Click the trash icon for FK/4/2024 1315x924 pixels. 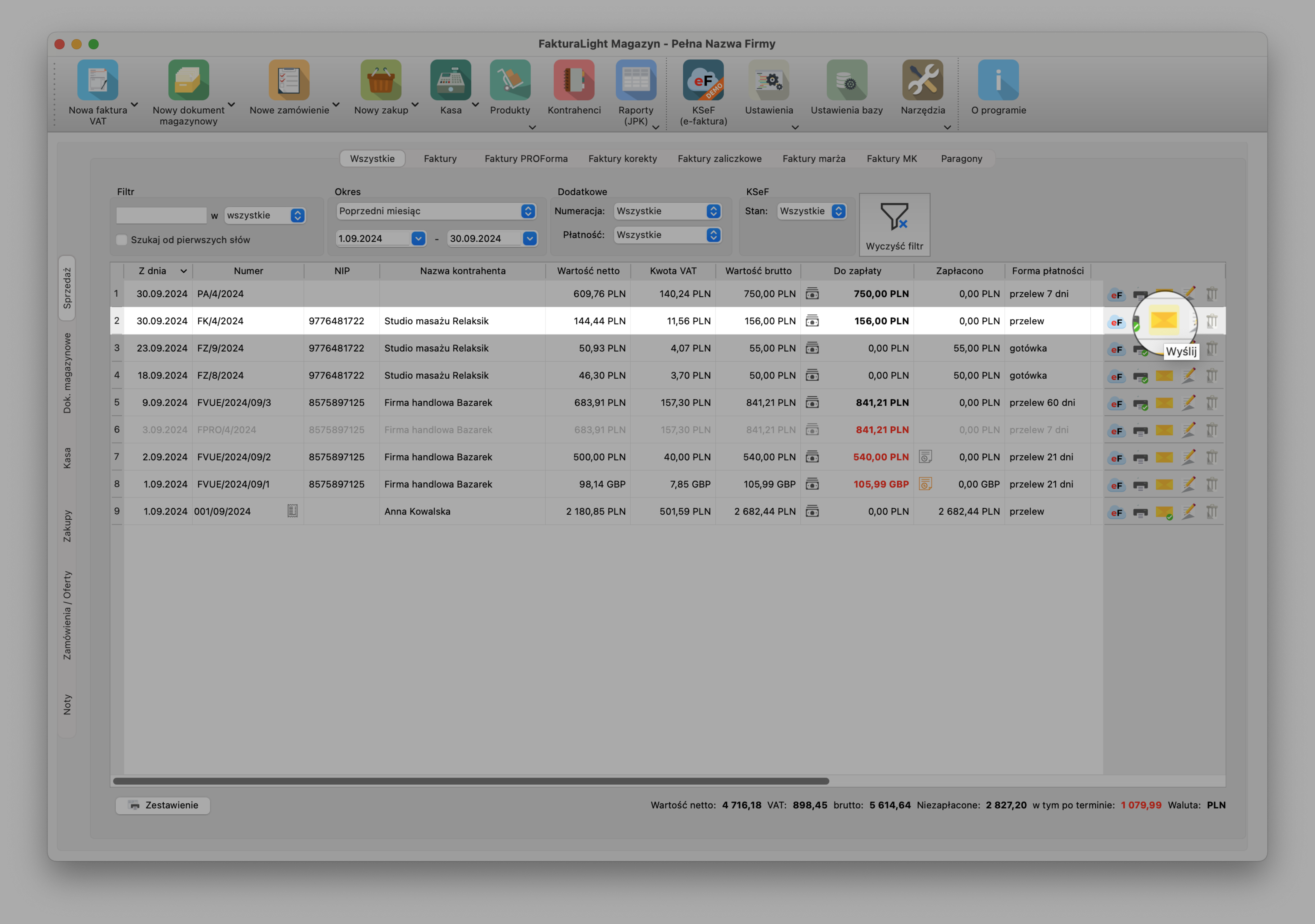pyautogui.click(x=1211, y=321)
